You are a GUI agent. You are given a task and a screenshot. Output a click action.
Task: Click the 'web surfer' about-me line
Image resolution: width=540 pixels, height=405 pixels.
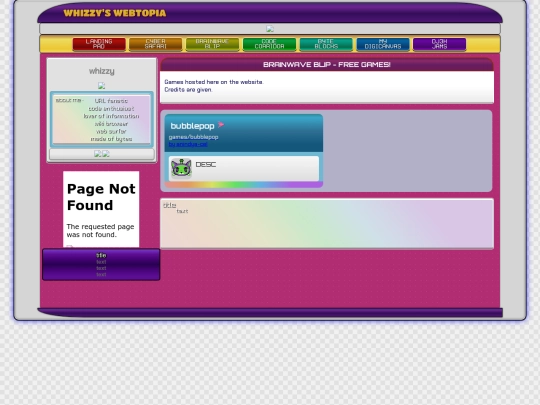[x=111, y=132]
